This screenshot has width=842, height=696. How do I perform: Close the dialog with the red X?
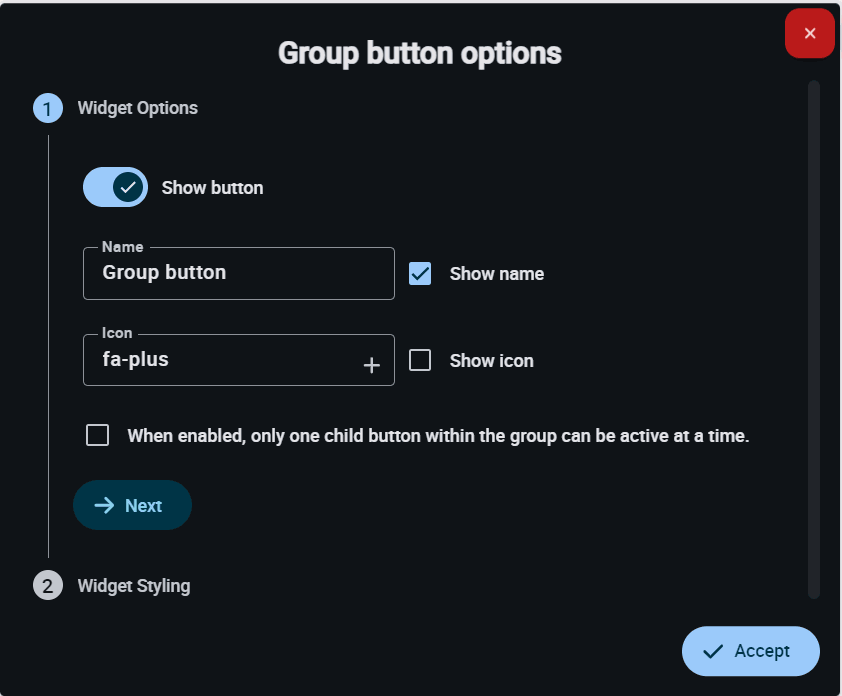point(810,33)
